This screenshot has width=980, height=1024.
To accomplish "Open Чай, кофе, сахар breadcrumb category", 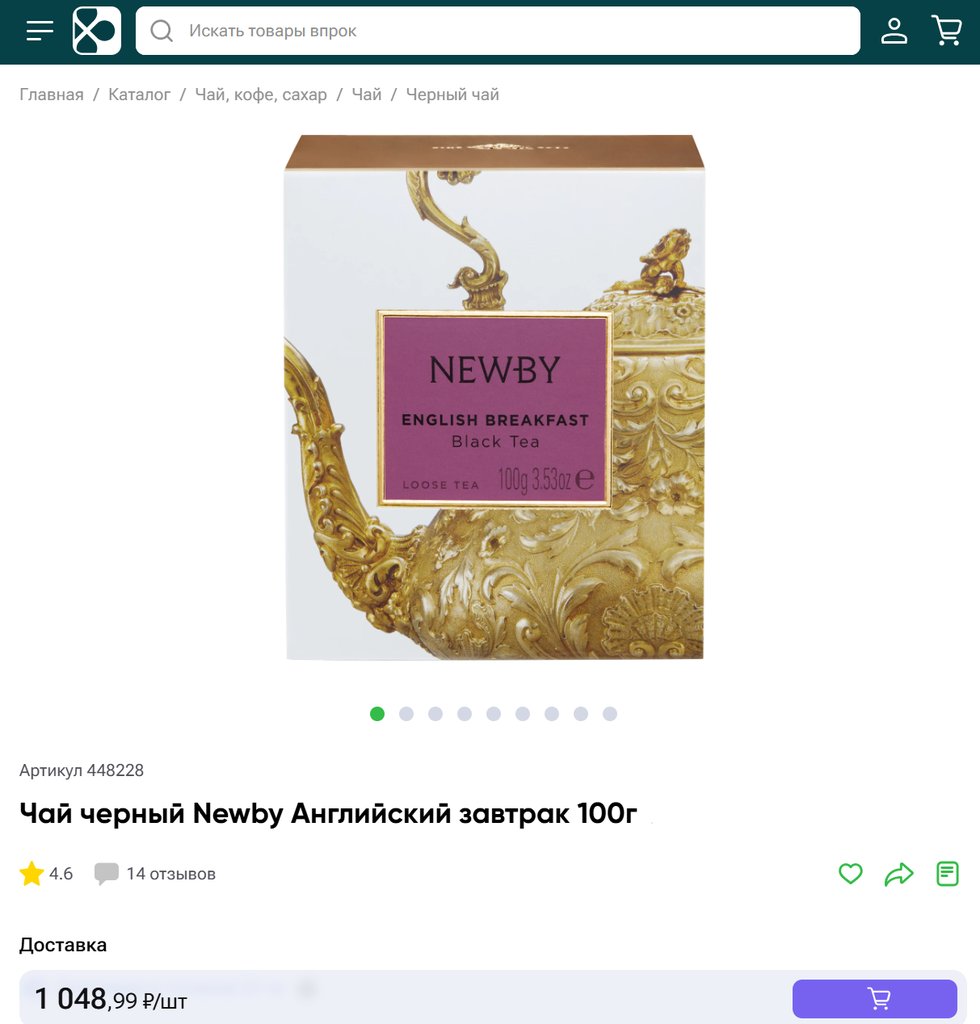I will 261,95.
